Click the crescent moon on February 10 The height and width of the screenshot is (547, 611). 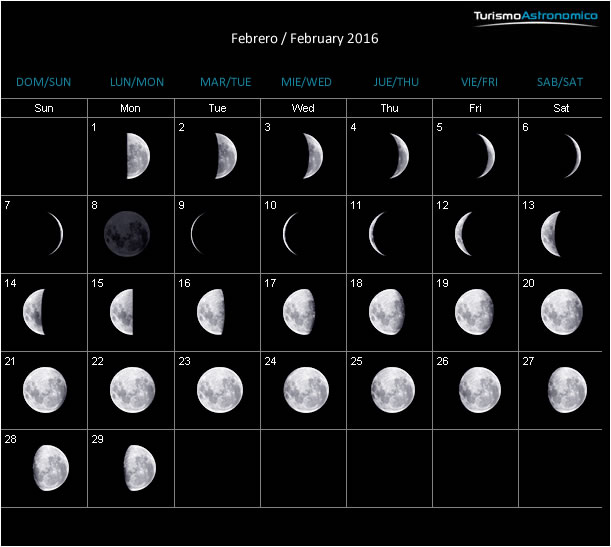pyautogui.click(x=291, y=233)
